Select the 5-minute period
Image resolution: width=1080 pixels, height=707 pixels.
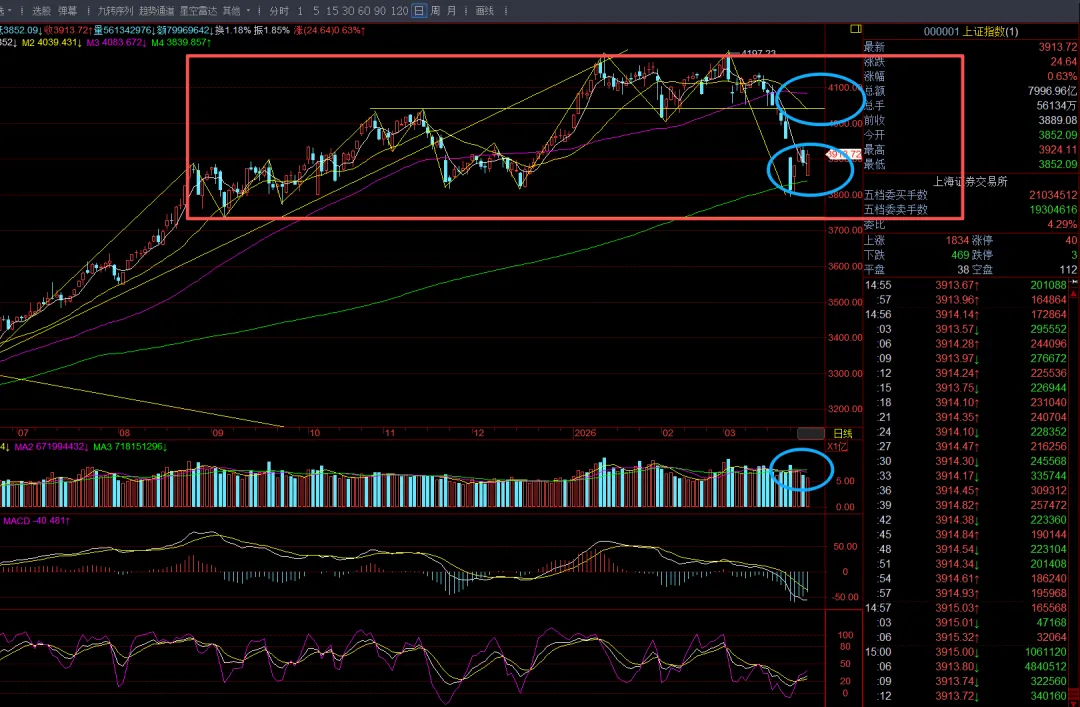[x=316, y=10]
